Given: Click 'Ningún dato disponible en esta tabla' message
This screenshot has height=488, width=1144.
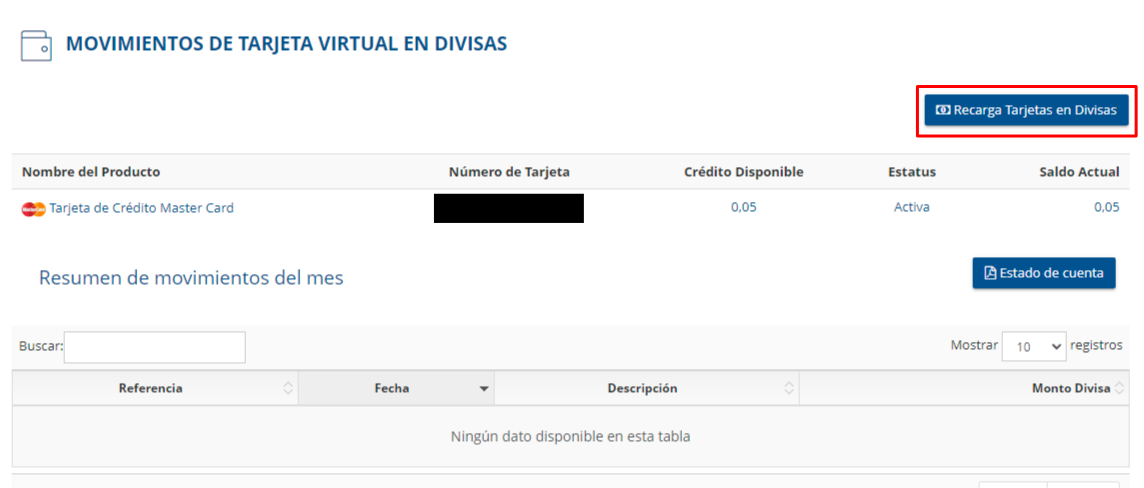Looking at the screenshot, I should [571, 437].
